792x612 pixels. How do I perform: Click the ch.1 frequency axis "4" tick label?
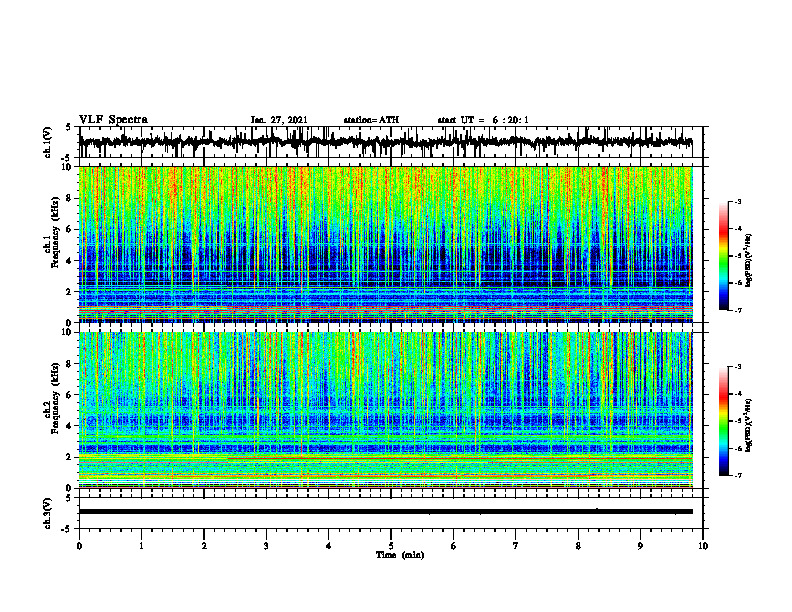coord(70,261)
